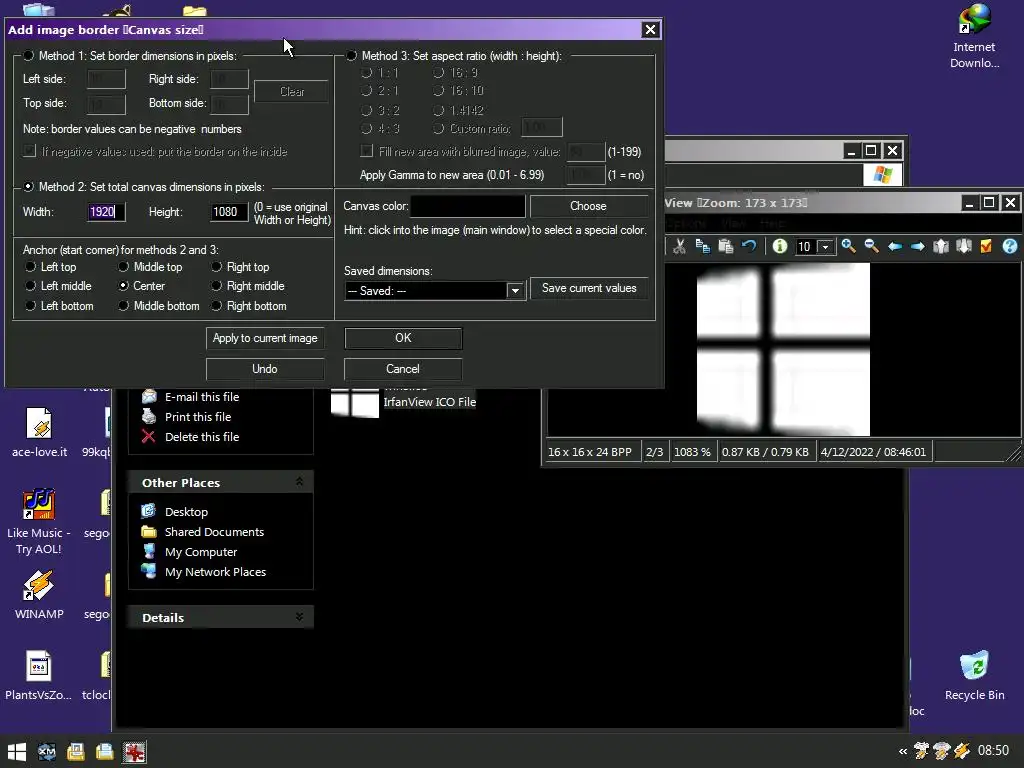Zoom out with the minus magnifier icon
Screen dimensions: 1024x768
[871, 246]
